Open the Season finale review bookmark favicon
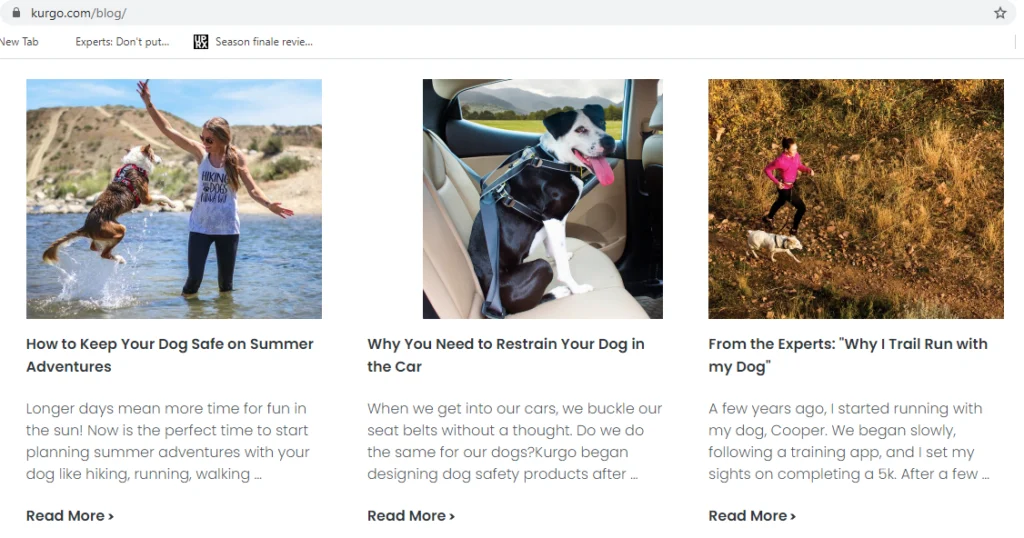The width and height of the screenshot is (1024, 538). [x=200, y=42]
